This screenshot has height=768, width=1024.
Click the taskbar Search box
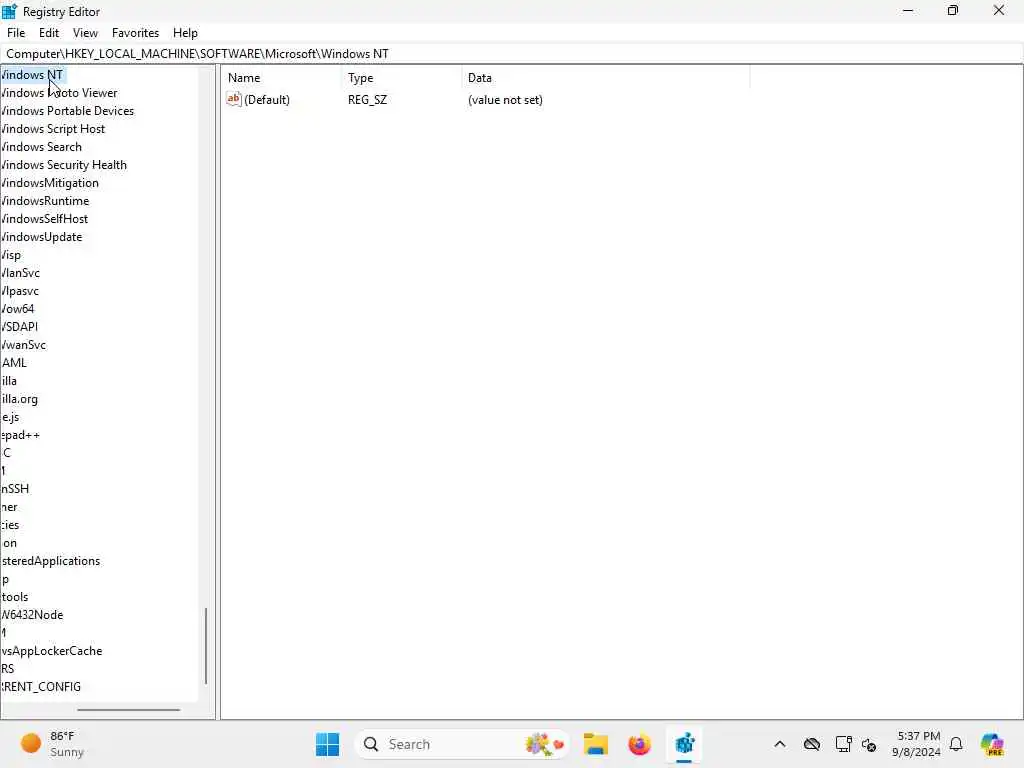461,744
